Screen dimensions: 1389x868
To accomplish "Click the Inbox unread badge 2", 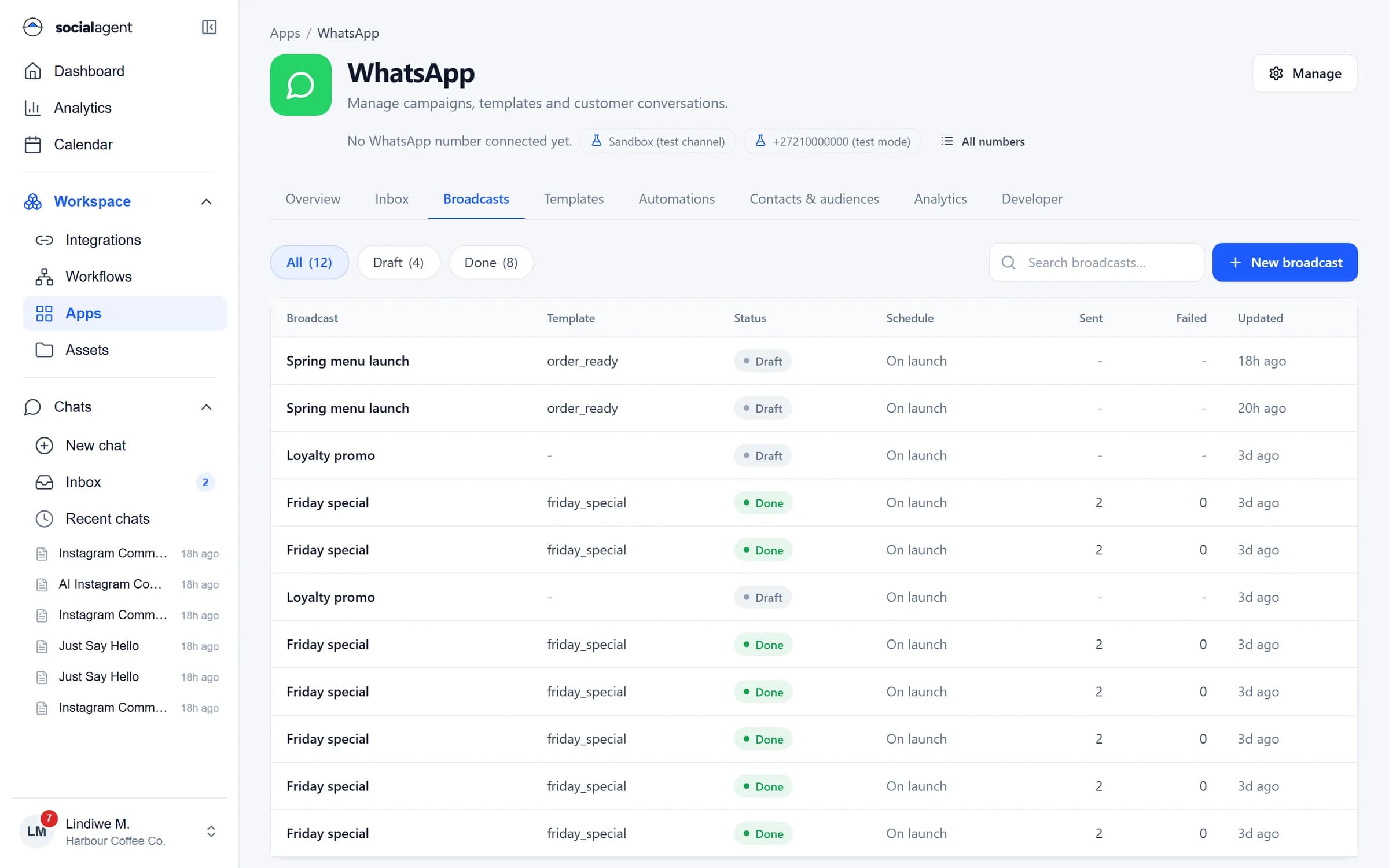I will (x=205, y=482).
